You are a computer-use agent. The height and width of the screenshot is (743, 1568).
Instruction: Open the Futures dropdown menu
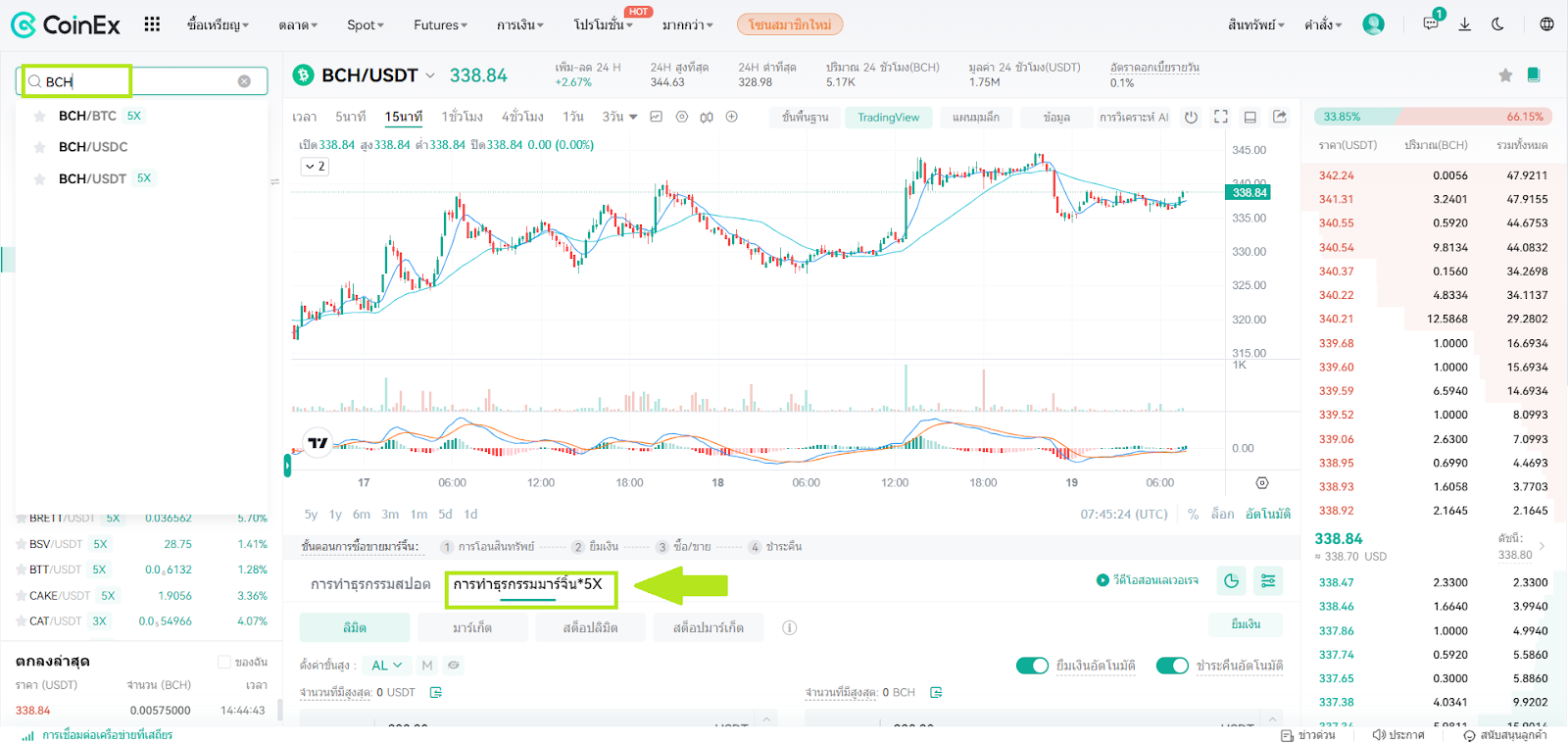tap(441, 25)
